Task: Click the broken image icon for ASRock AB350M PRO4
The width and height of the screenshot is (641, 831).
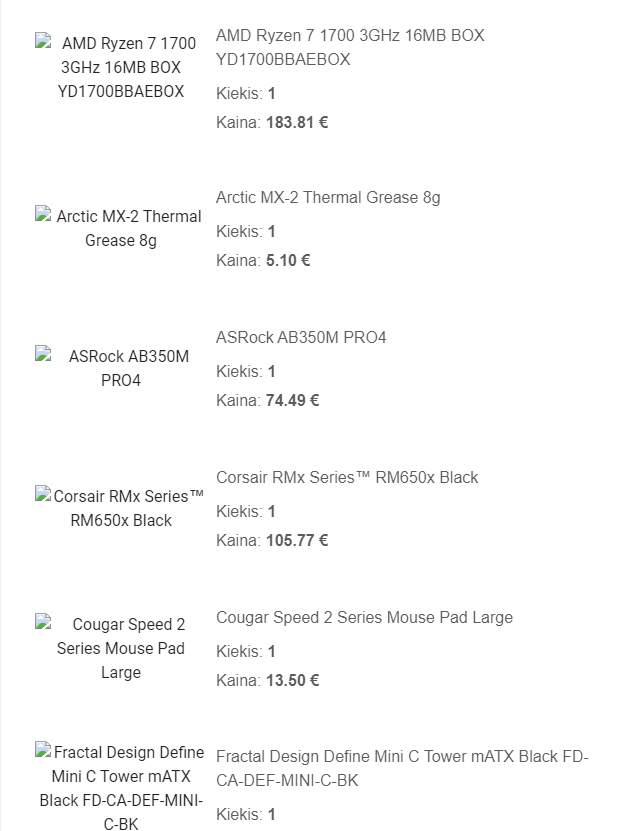Action: [x=43, y=354]
